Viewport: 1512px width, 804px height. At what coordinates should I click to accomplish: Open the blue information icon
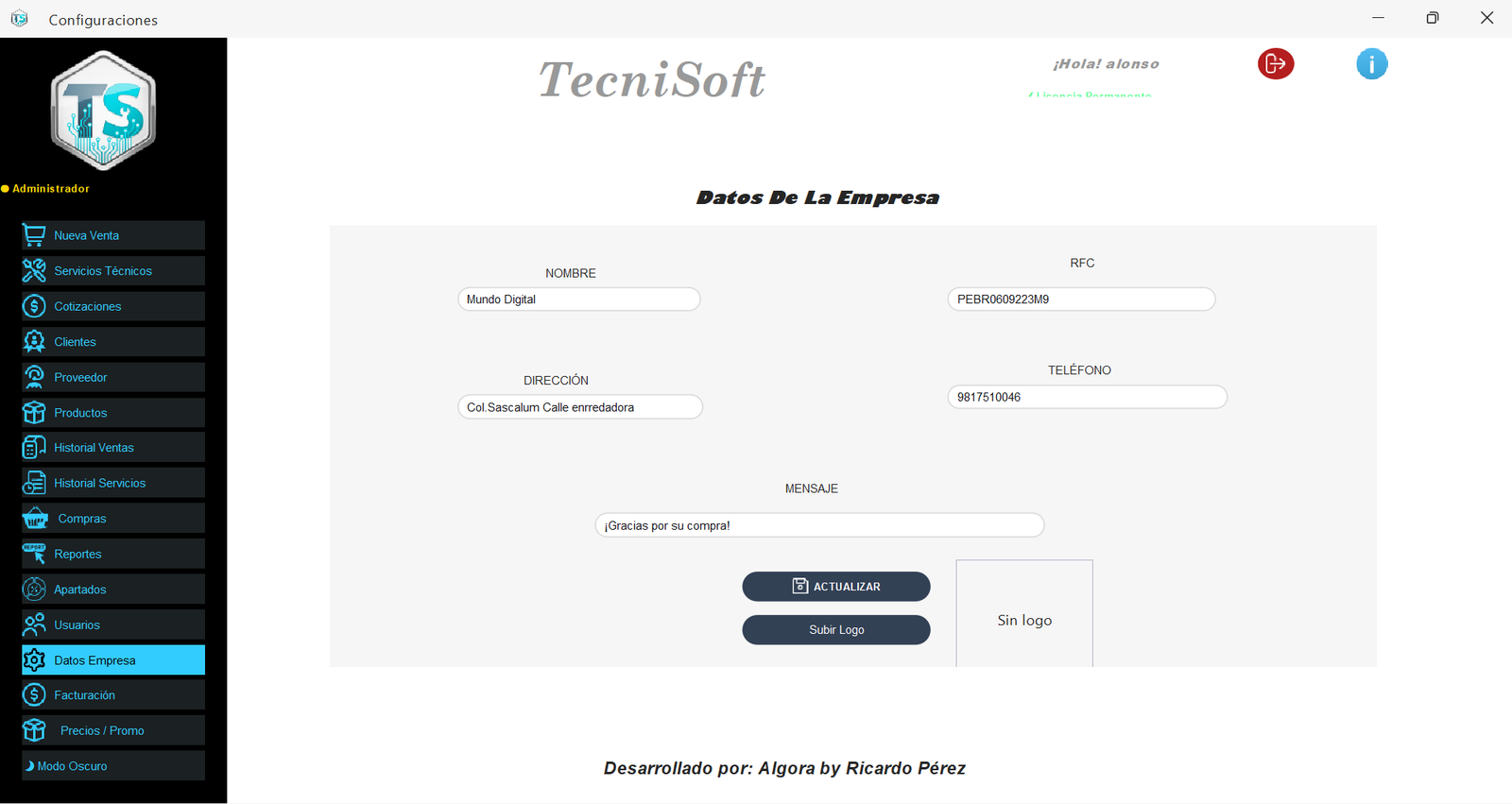pyautogui.click(x=1372, y=63)
